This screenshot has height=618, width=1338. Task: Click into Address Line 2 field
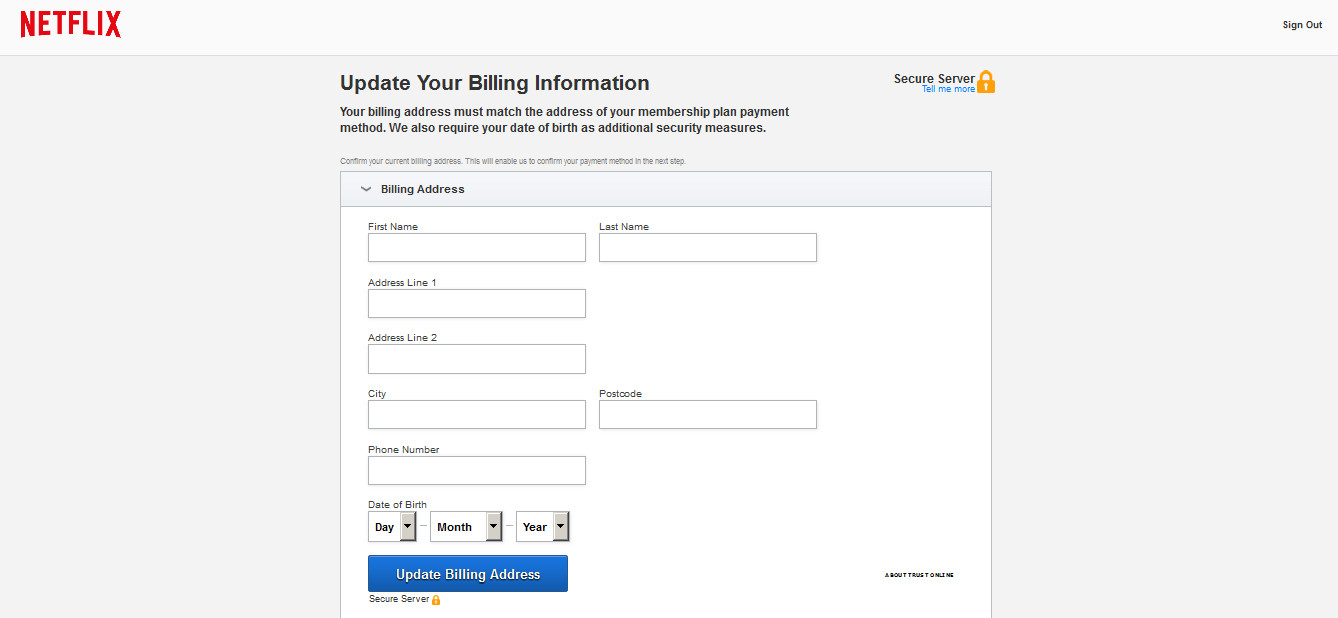click(476, 359)
